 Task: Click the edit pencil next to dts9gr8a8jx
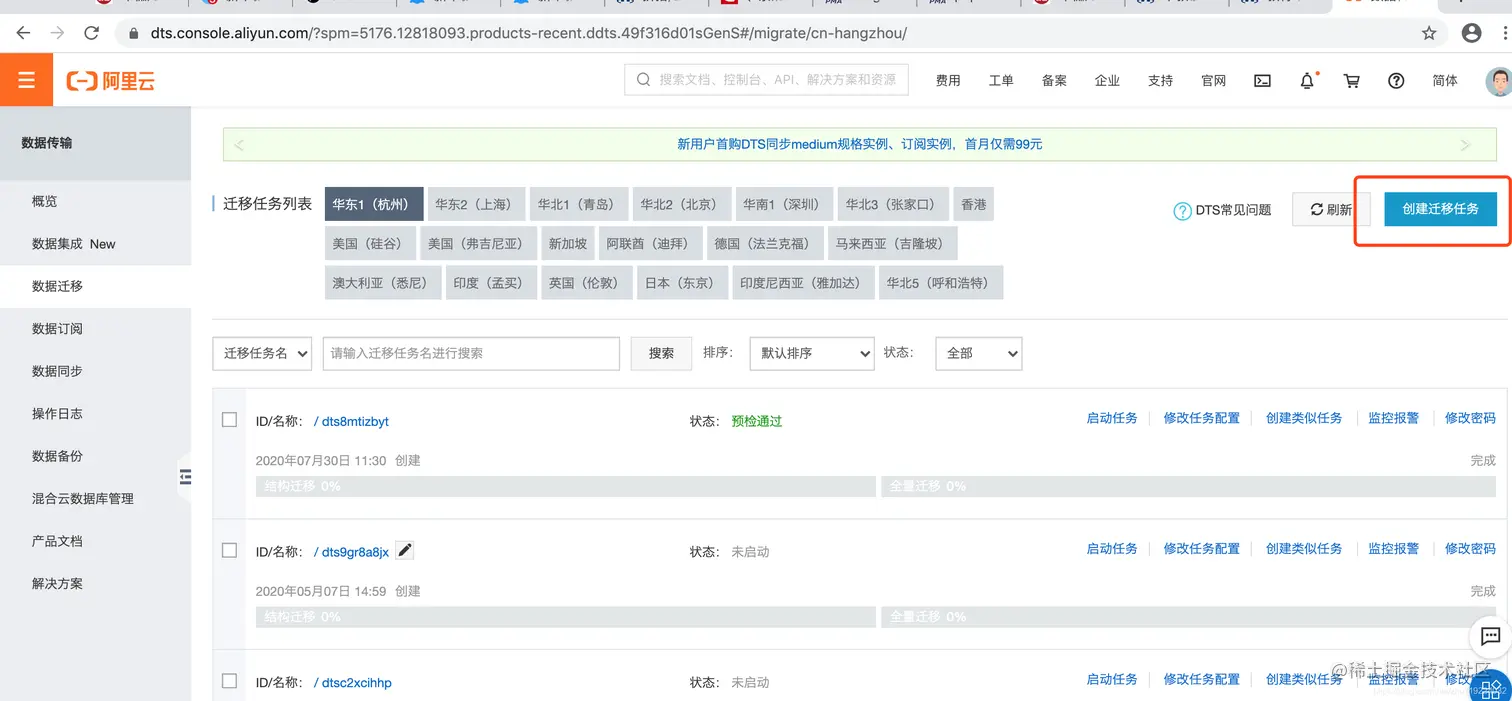point(404,549)
